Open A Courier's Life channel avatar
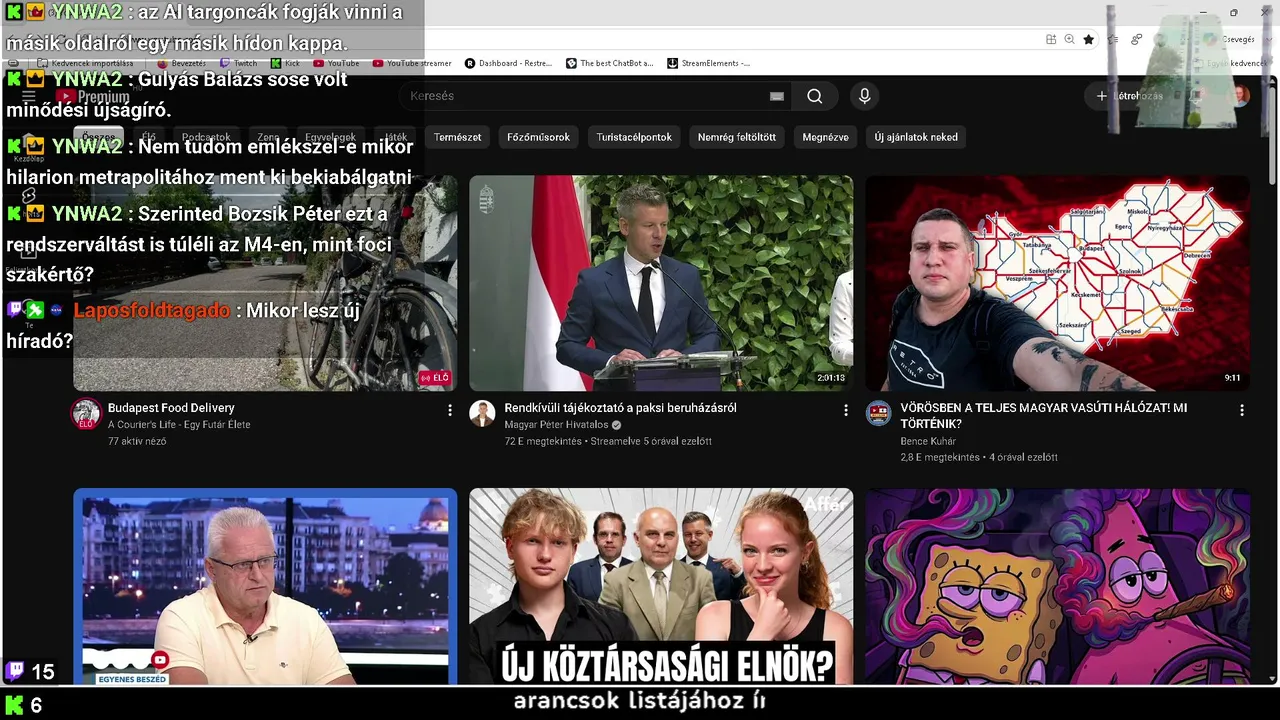 tap(87, 413)
